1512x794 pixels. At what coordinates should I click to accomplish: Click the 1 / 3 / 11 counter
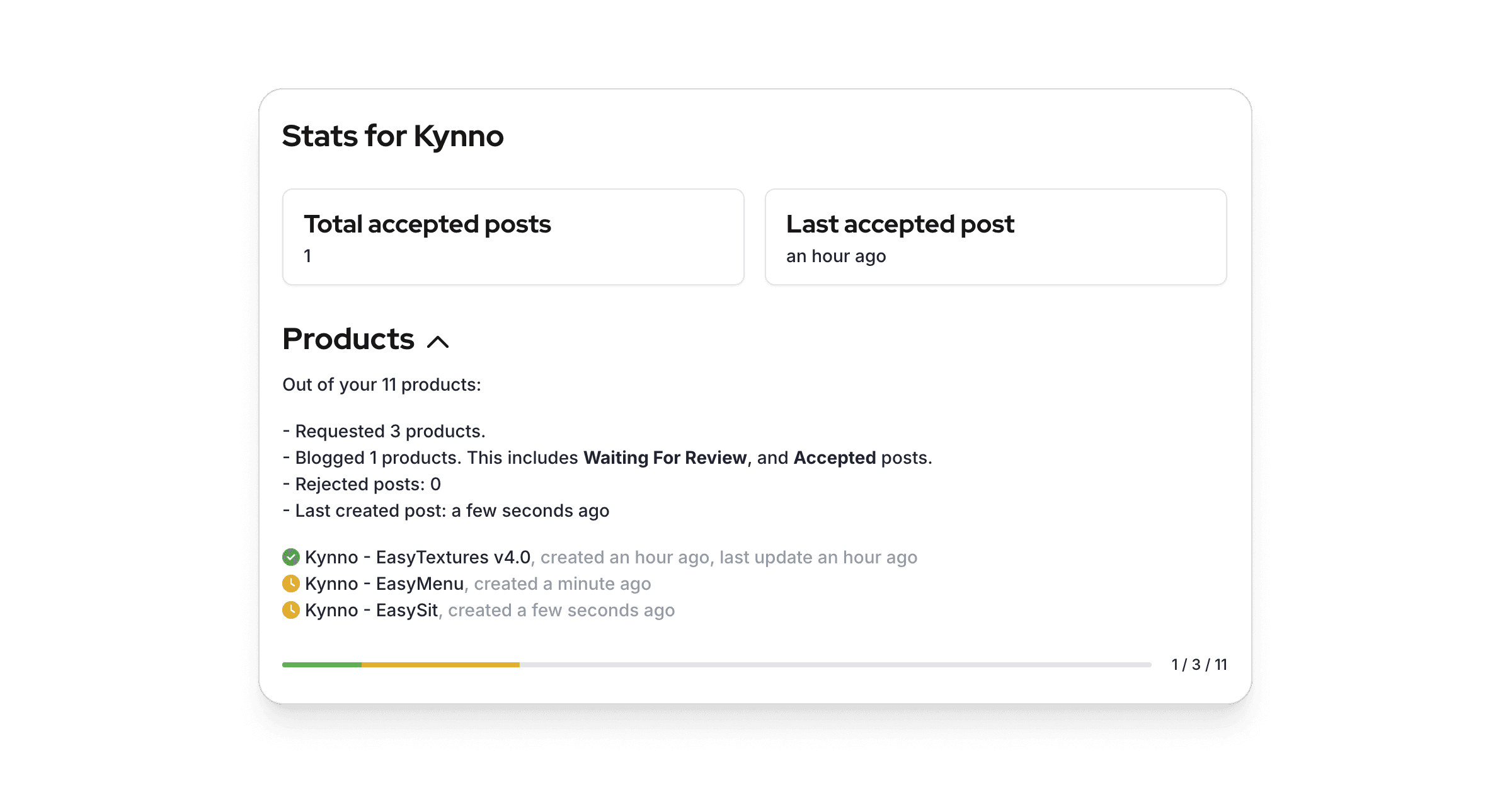pyautogui.click(x=1199, y=665)
